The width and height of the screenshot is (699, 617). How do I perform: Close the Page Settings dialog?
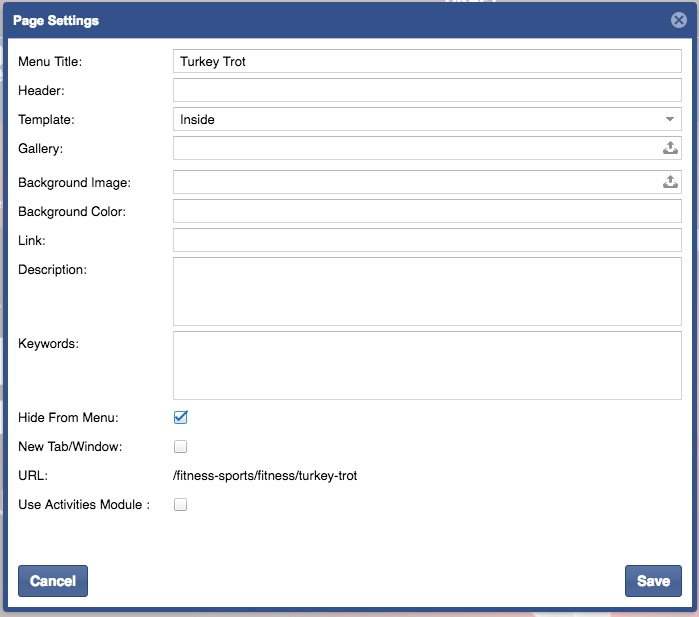click(678, 20)
